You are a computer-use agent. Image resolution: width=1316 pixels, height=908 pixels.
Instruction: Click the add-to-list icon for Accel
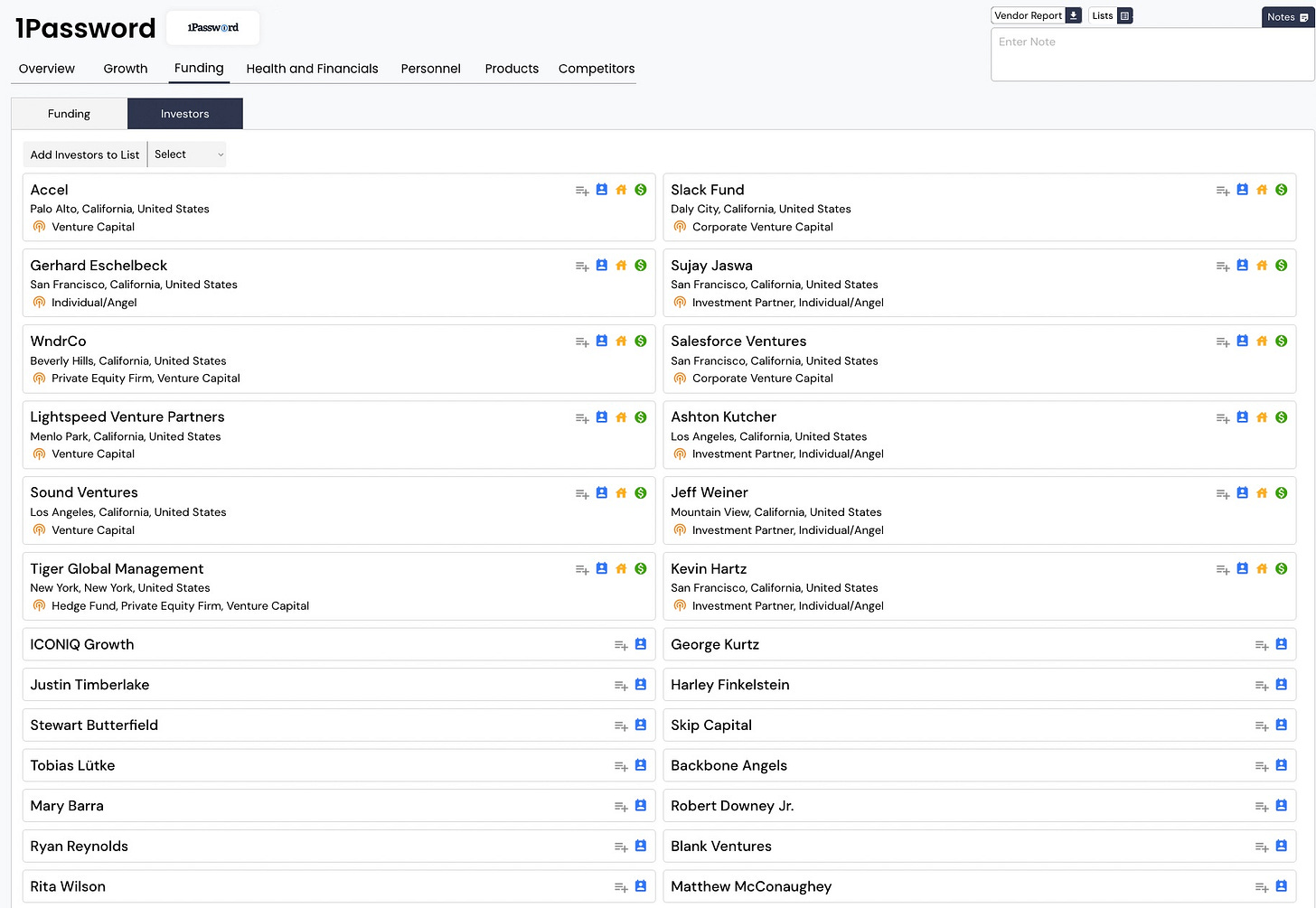point(582,191)
